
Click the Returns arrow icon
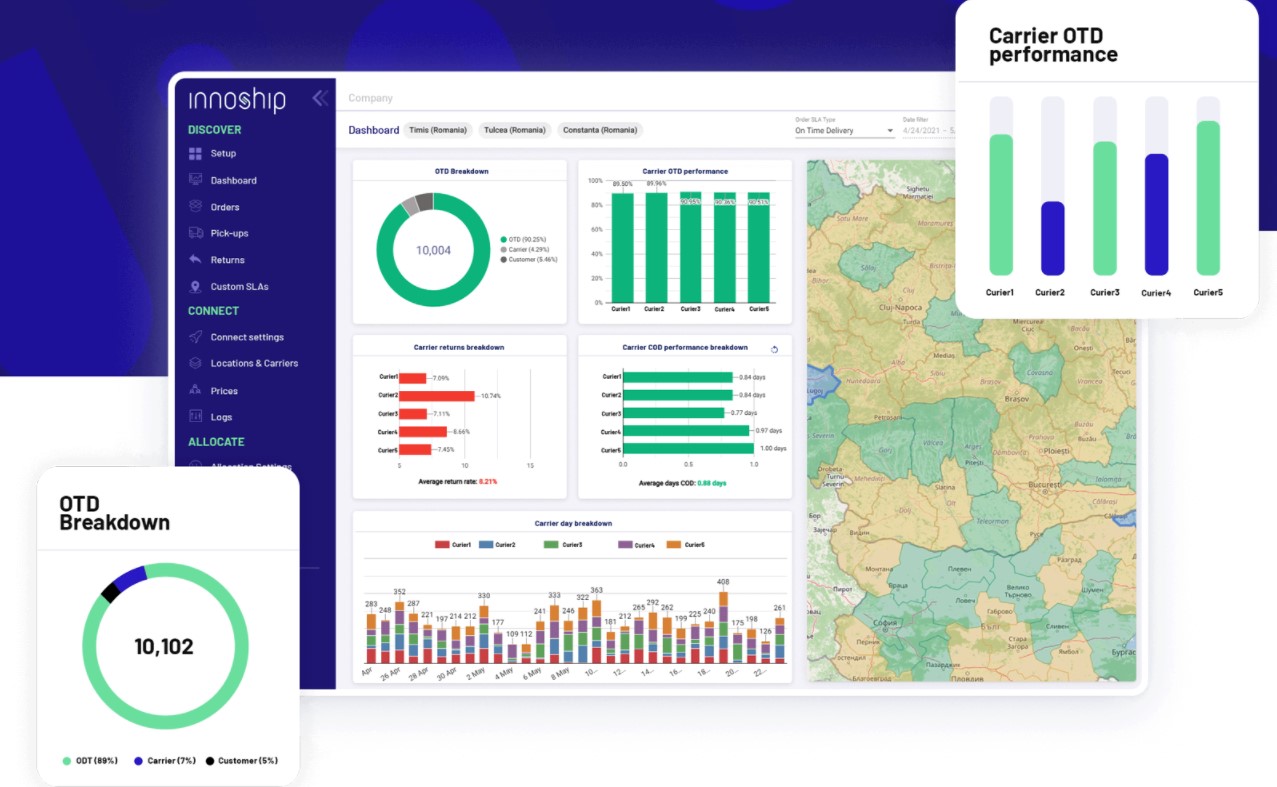195,260
